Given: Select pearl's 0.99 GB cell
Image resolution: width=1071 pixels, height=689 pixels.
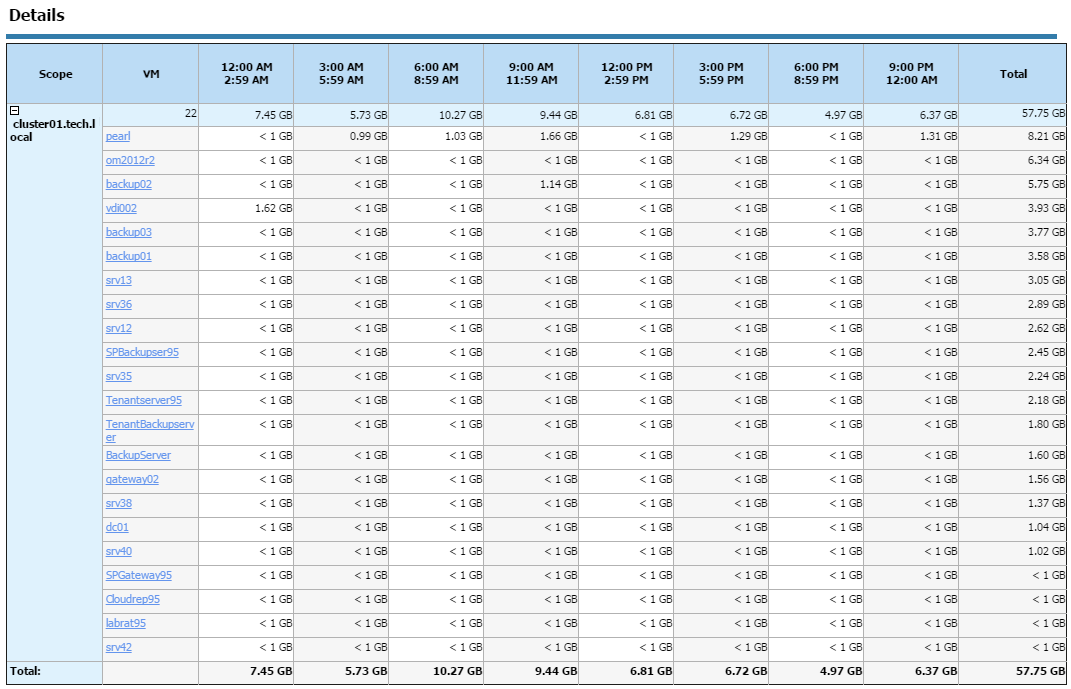Looking at the screenshot, I should (x=341, y=137).
